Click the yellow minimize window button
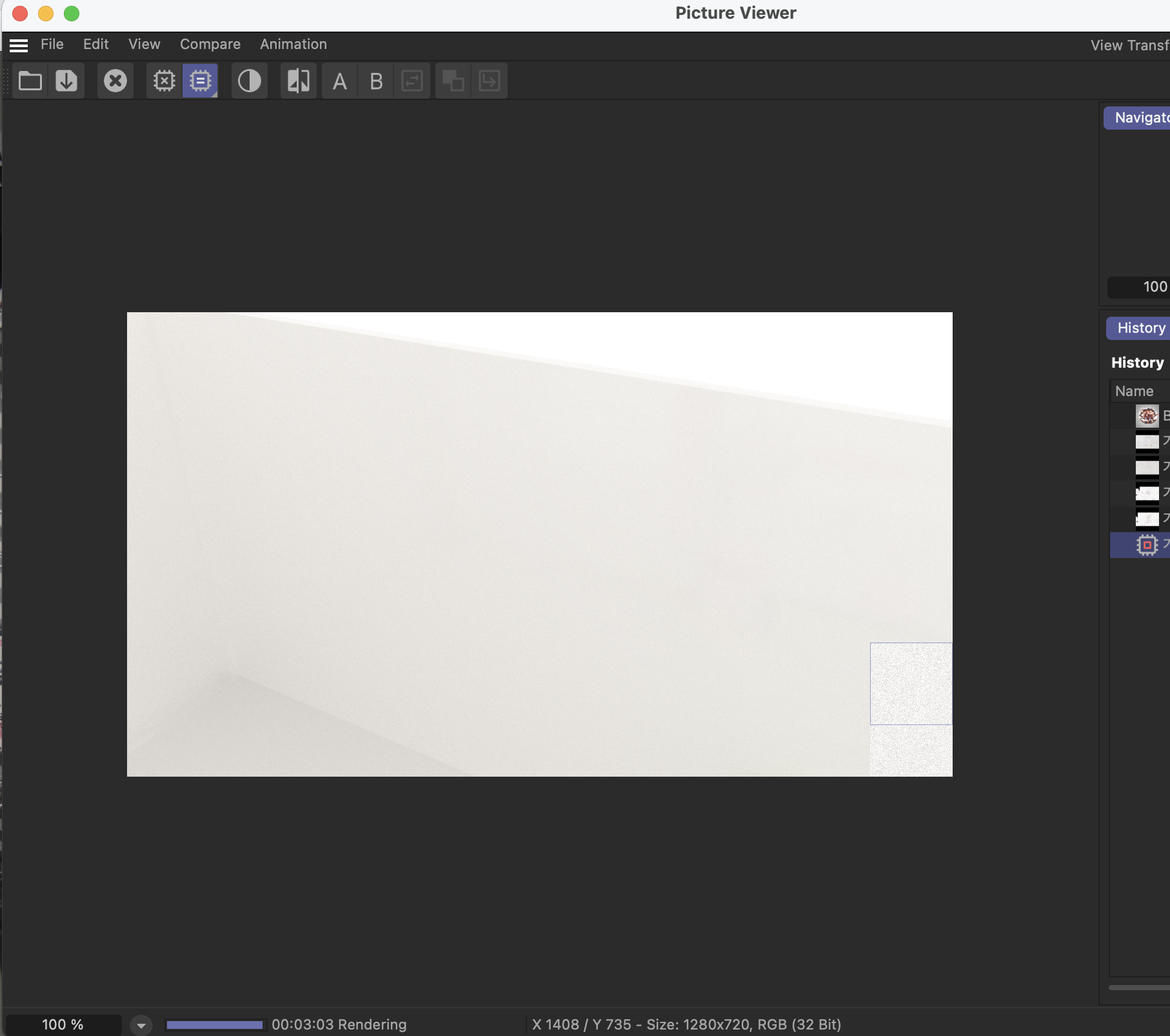Screen dimensions: 1170x1036 pyautogui.click(x=46, y=14)
